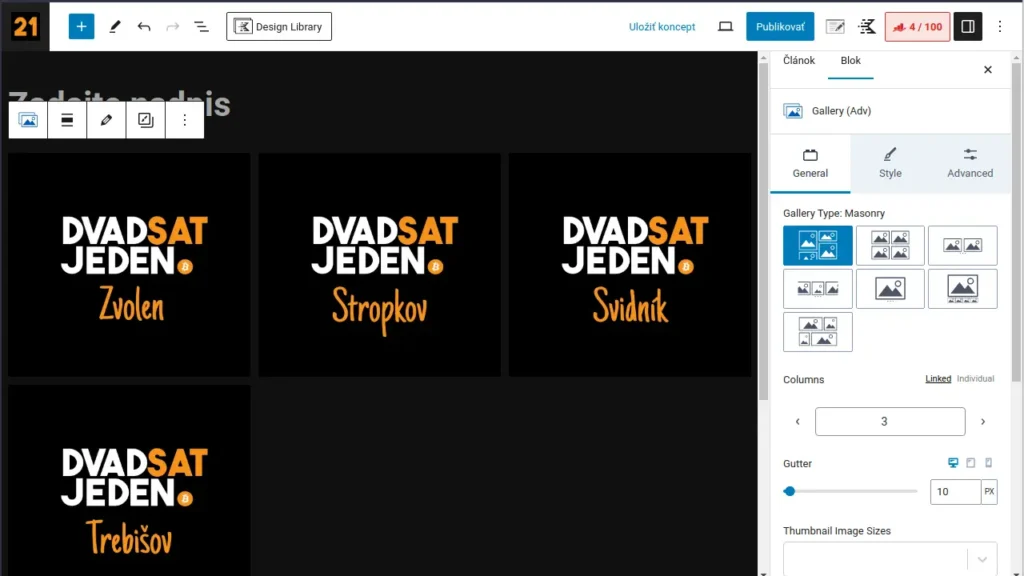1024x576 pixels.
Task: Open block alignment options in block toolbar
Action: (x=67, y=120)
